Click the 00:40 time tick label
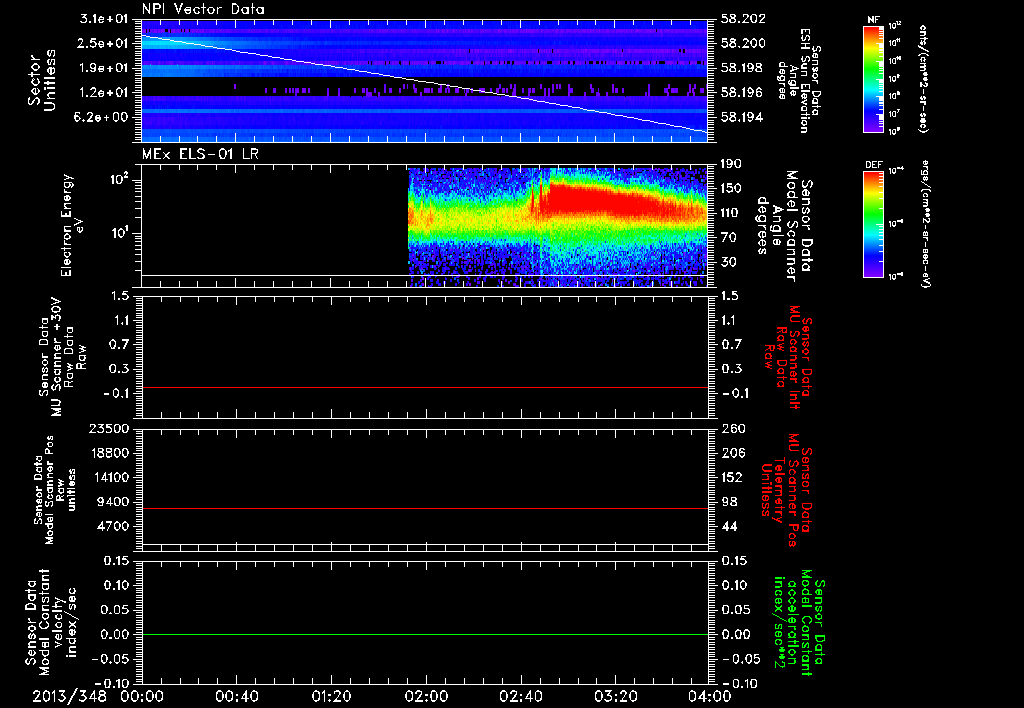1024x708 pixels. click(236, 696)
